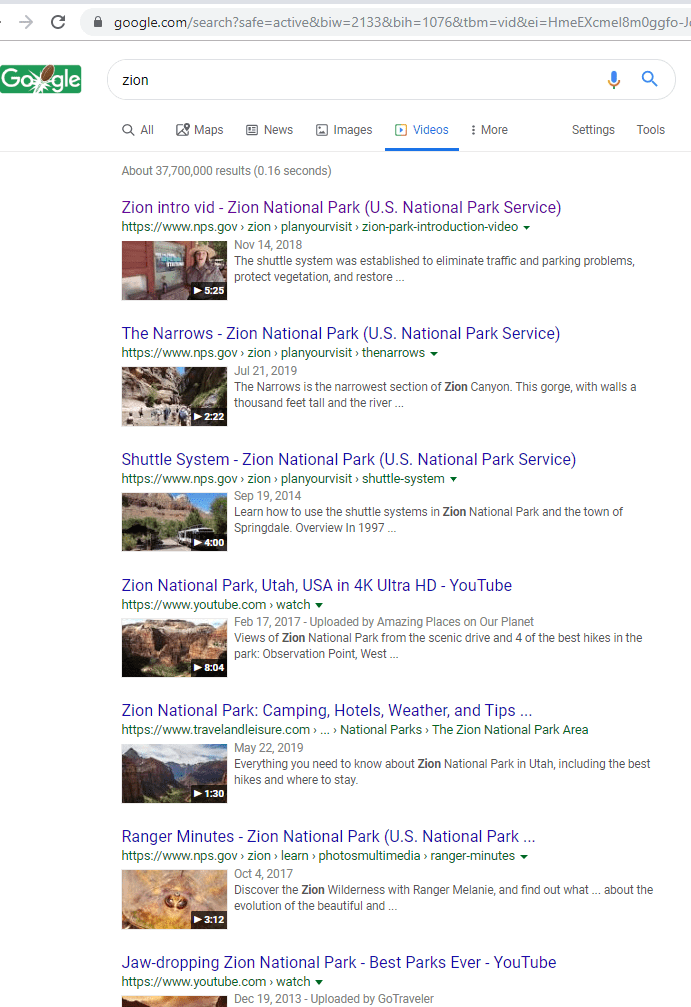The width and height of the screenshot is (691, 1007).
Task: Click the search box containing 'zion'
Action: point(350,80)
